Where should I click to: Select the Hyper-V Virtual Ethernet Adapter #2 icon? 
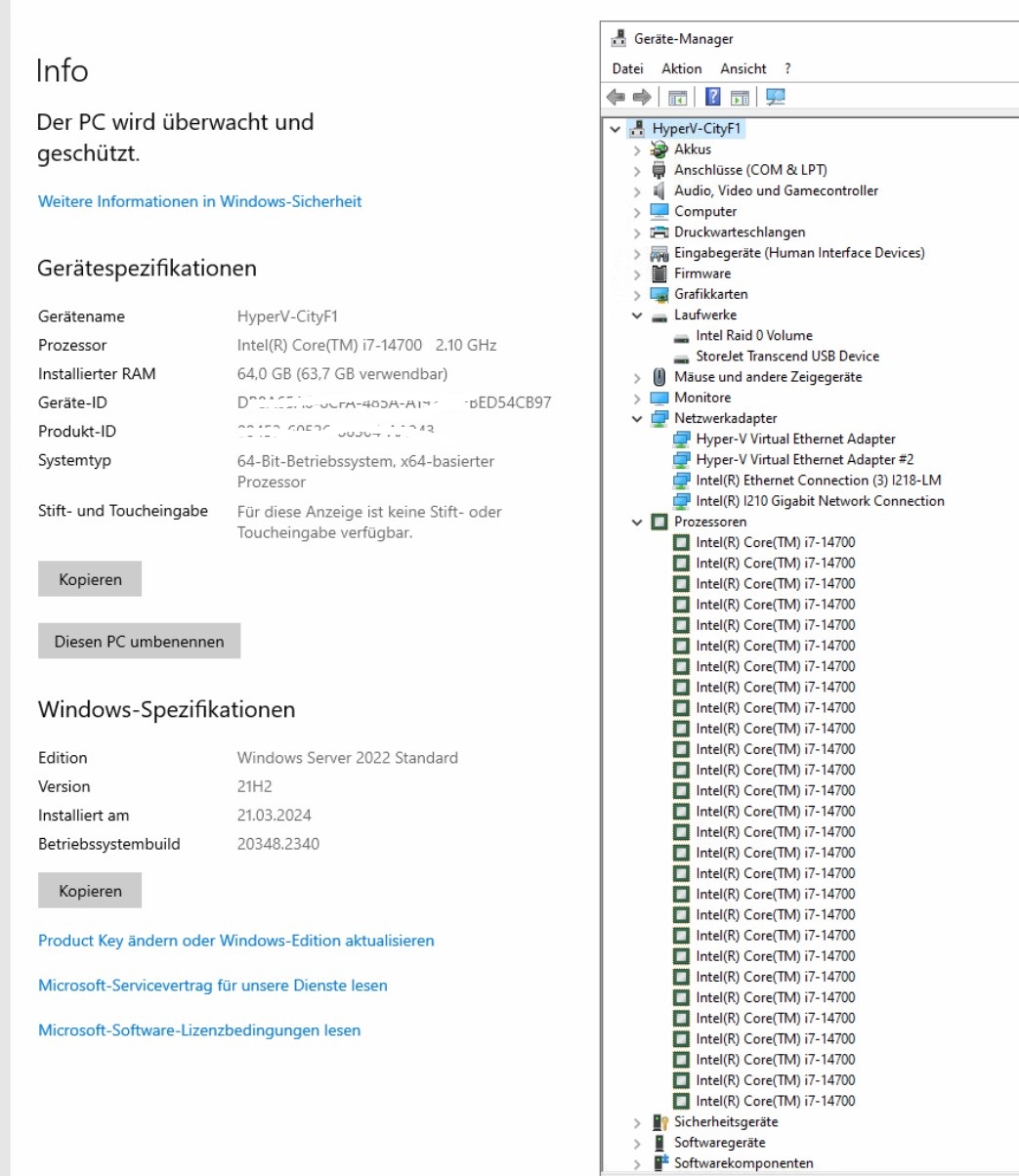682,460
